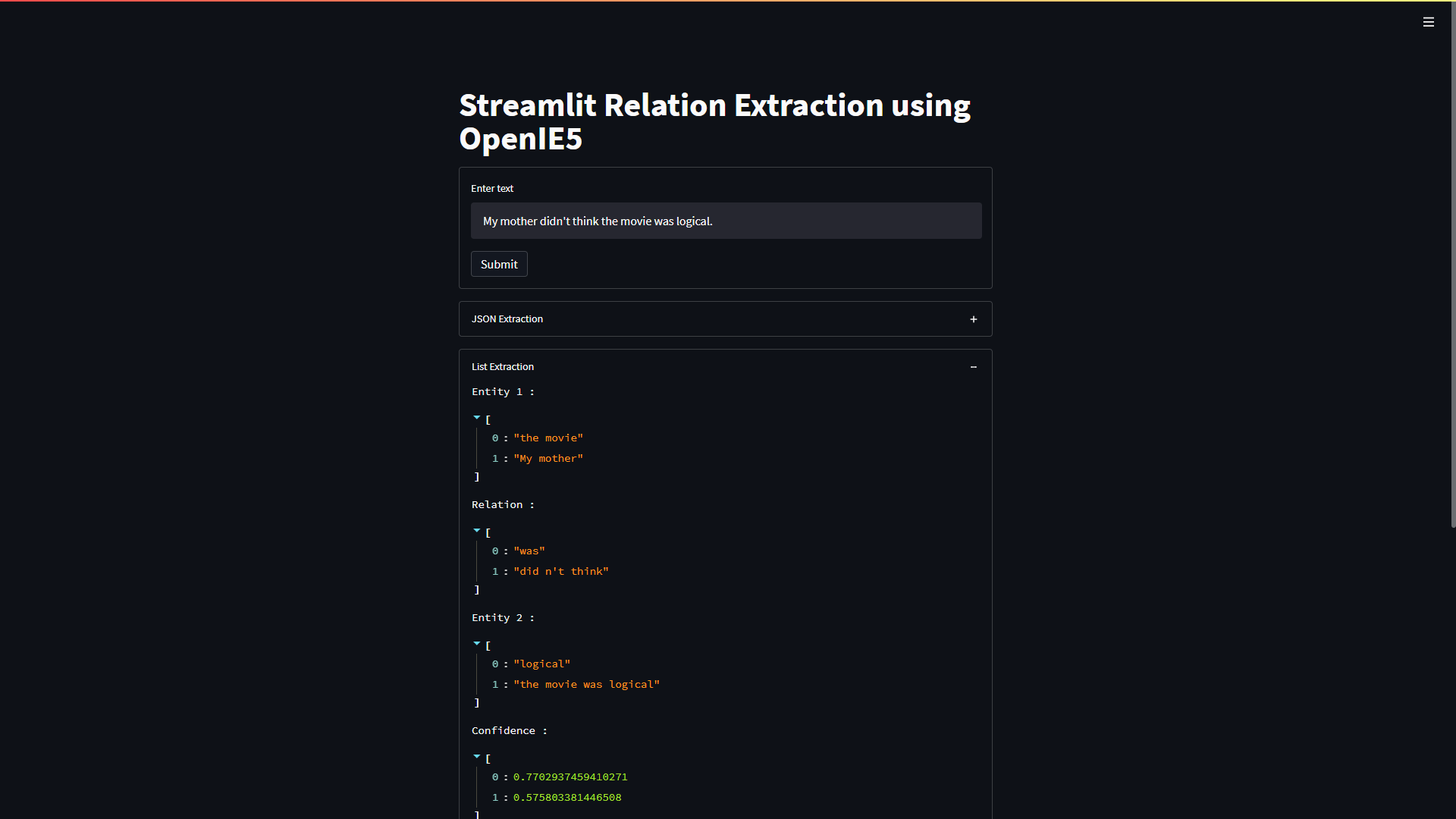The height and width of the screenshot is (819, 1456).
Task: Click the page title heading
Action: coord(714,122)
